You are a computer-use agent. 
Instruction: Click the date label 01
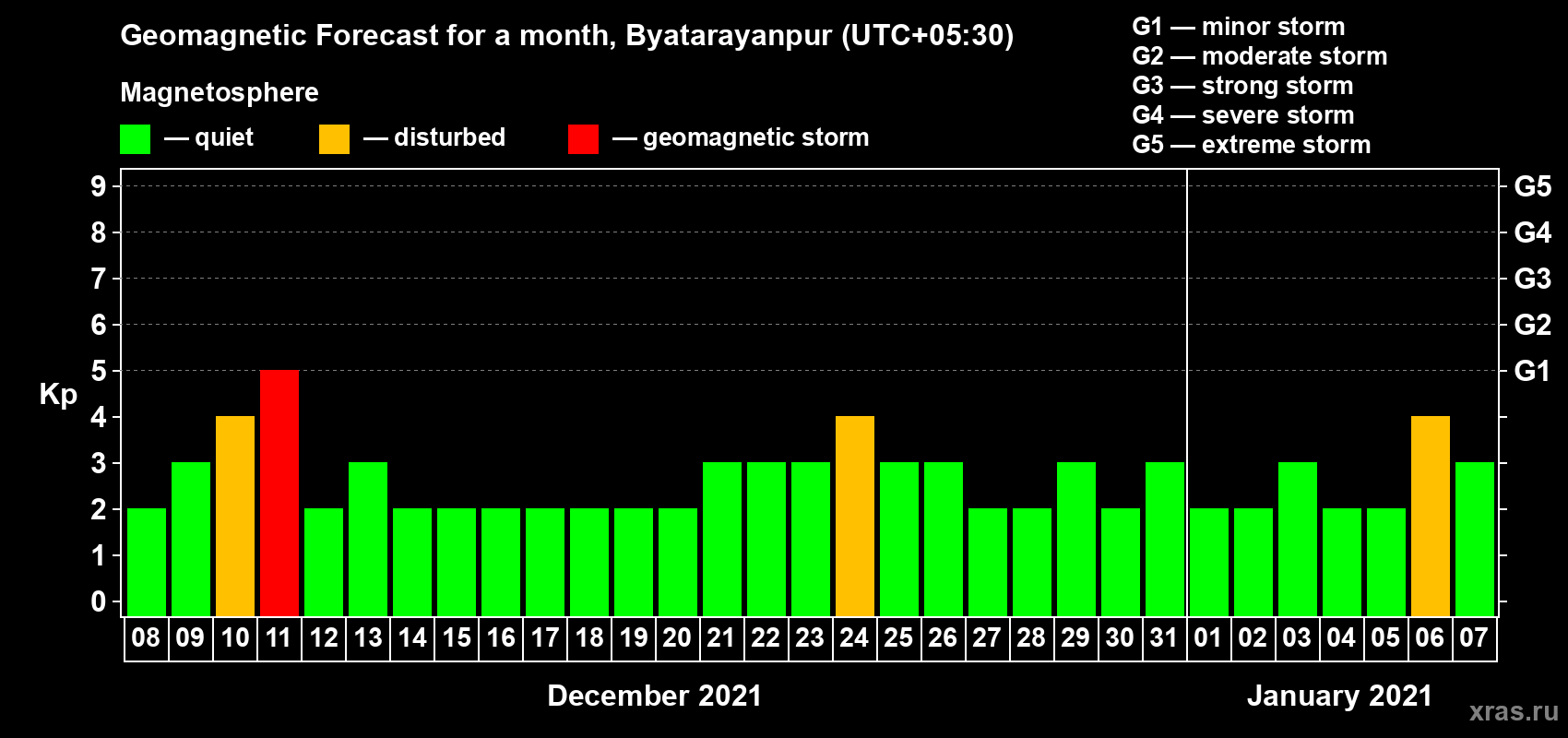[1208, 637]
